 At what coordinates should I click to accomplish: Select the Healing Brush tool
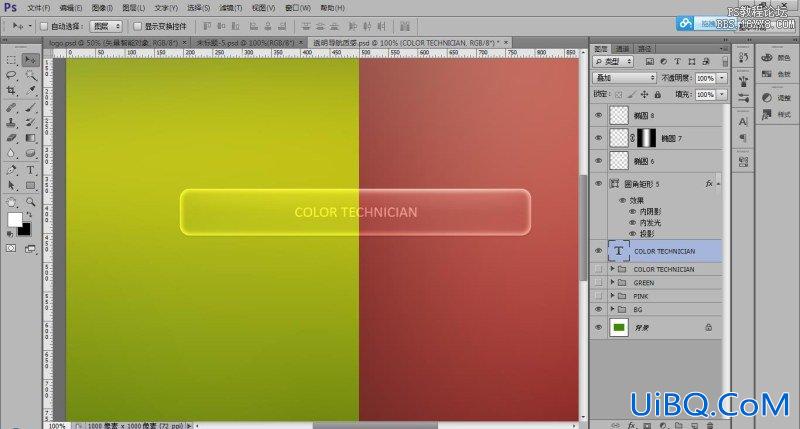coord(11,108)
